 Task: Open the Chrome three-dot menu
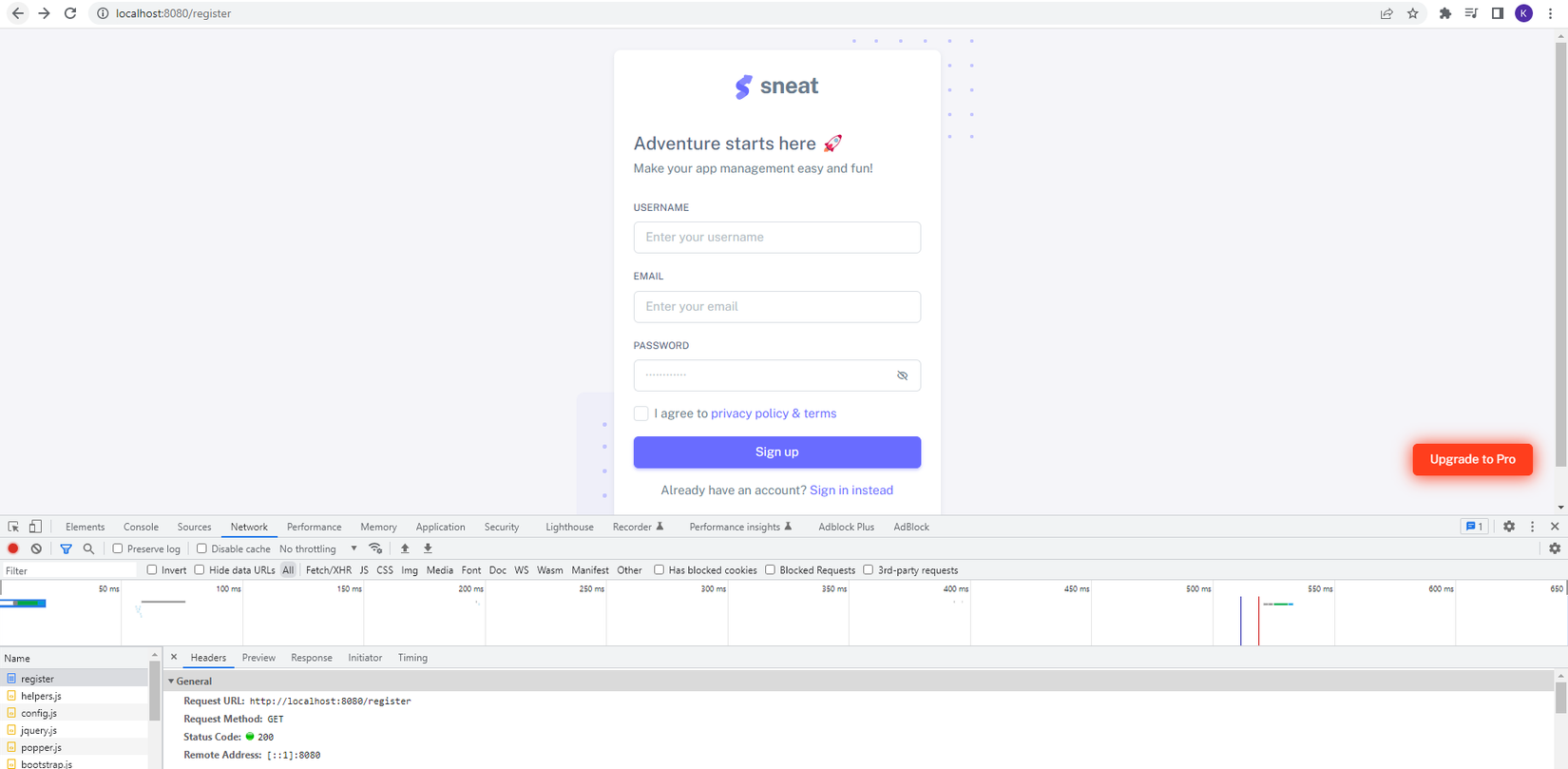click(1550, 13)
